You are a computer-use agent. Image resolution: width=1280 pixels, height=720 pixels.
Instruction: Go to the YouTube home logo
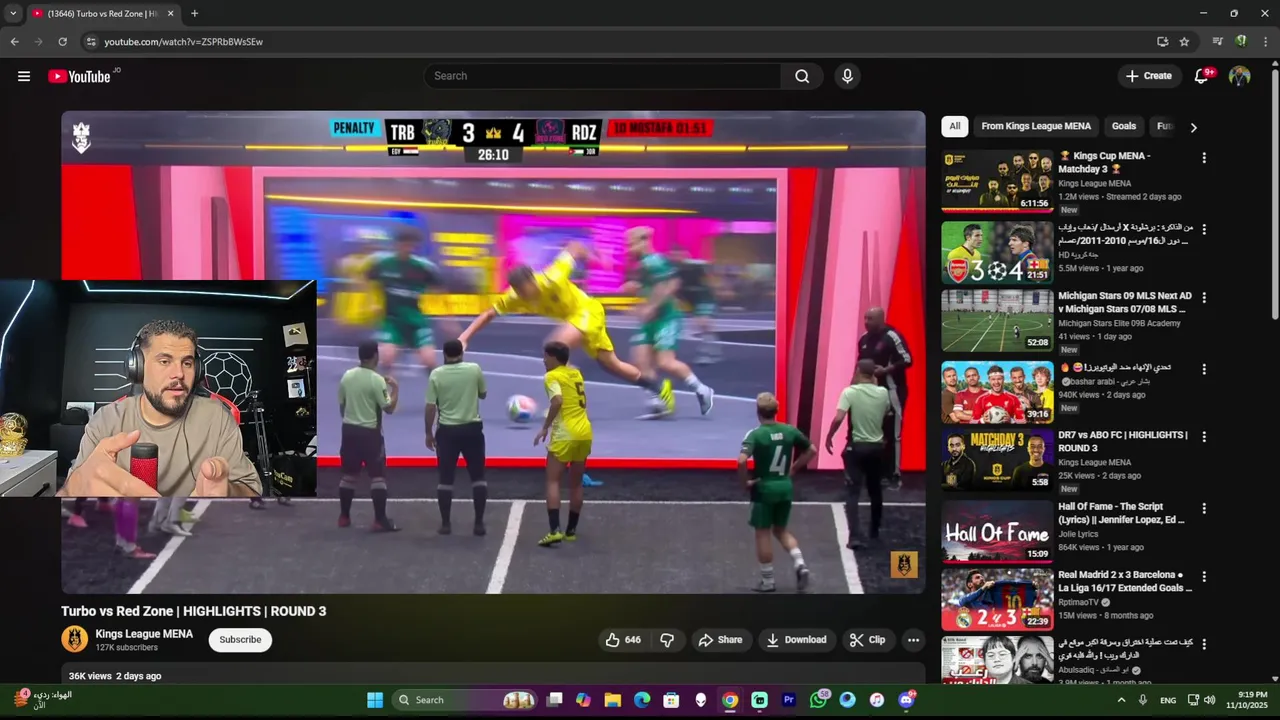click(x=79, y=76)
